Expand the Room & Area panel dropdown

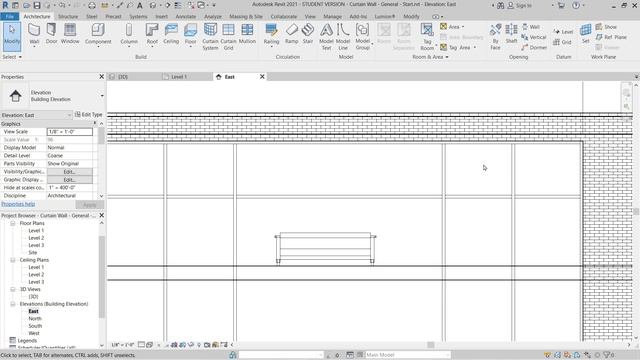(x=430, y=57)
